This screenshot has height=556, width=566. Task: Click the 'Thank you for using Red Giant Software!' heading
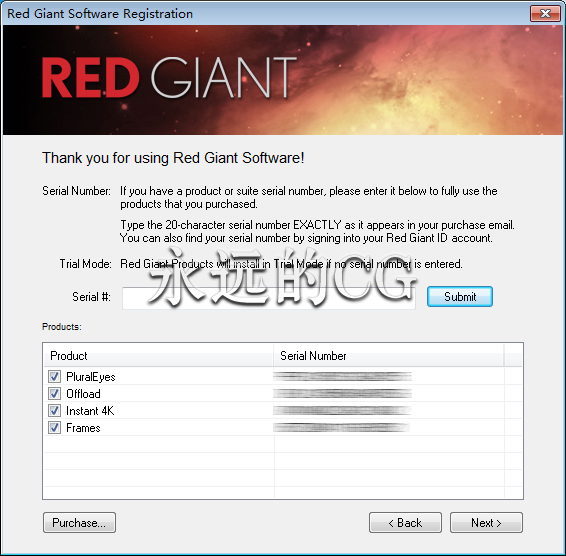coord(173,158)
